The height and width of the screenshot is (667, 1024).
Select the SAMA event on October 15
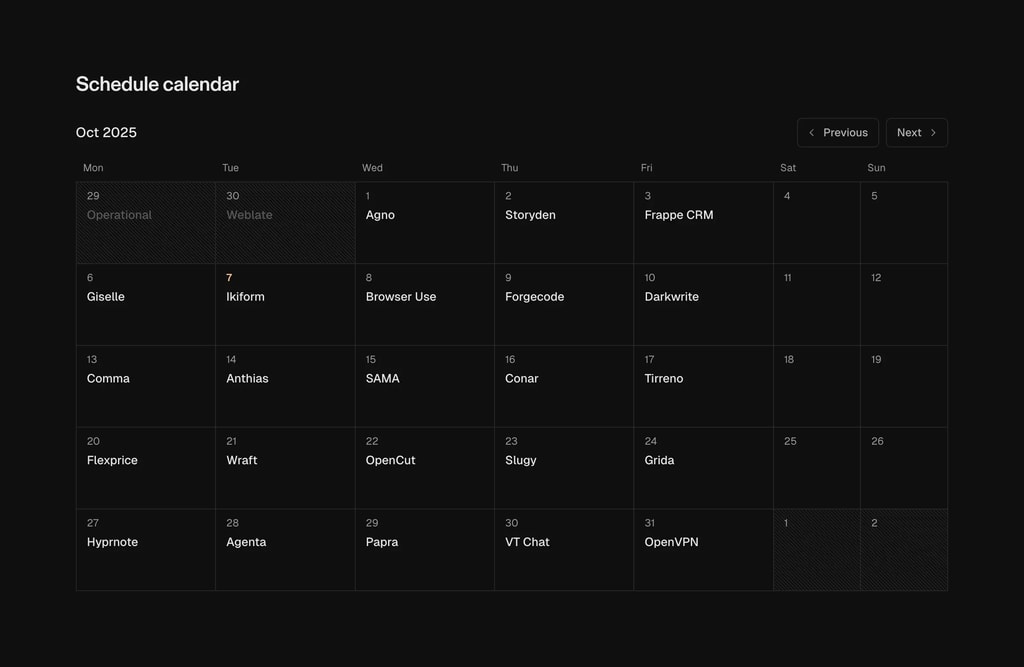382,378
